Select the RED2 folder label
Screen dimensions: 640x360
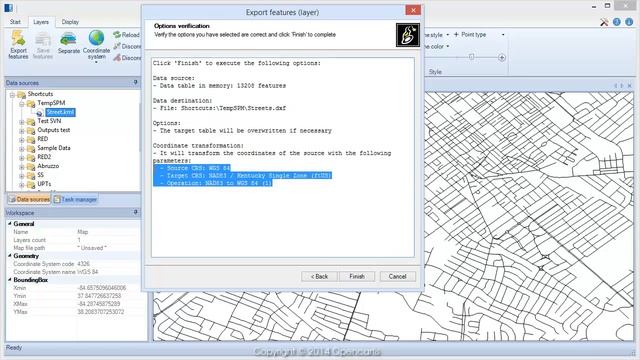[44, 157]
